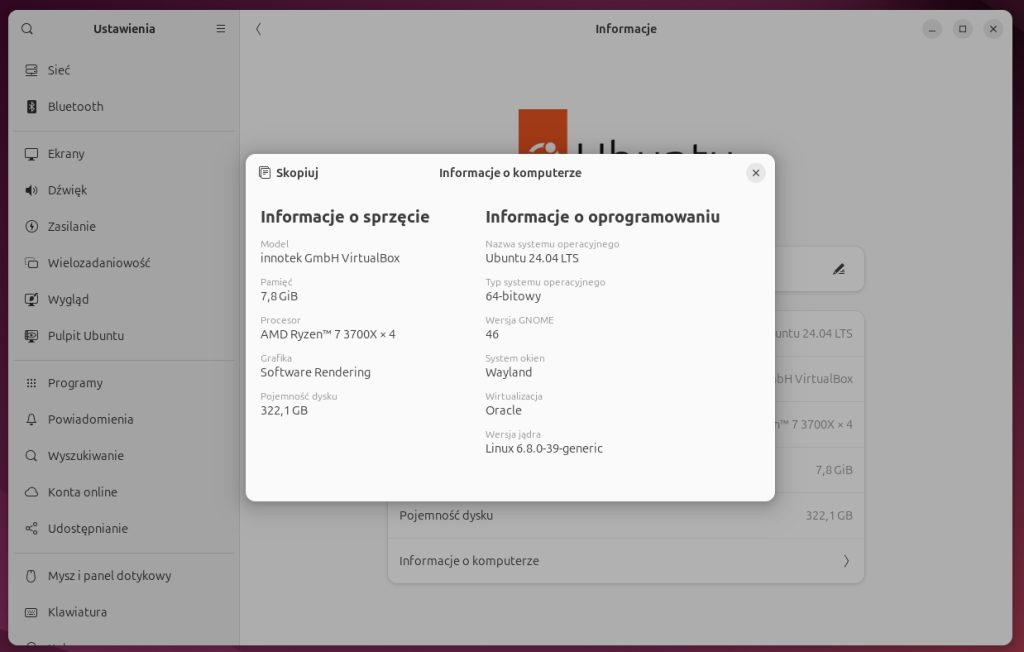
Task: Open the Wygląd settings panel
Action: pos(68,299)
